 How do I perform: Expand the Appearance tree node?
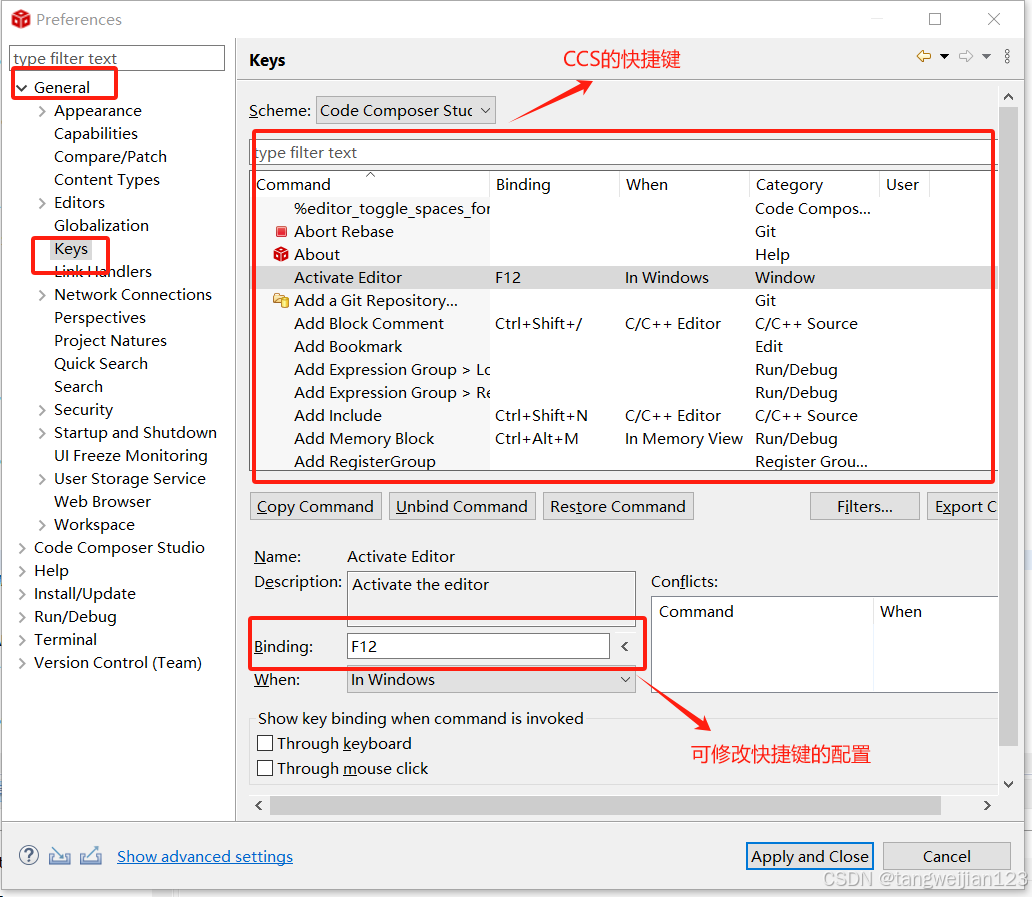42,111
